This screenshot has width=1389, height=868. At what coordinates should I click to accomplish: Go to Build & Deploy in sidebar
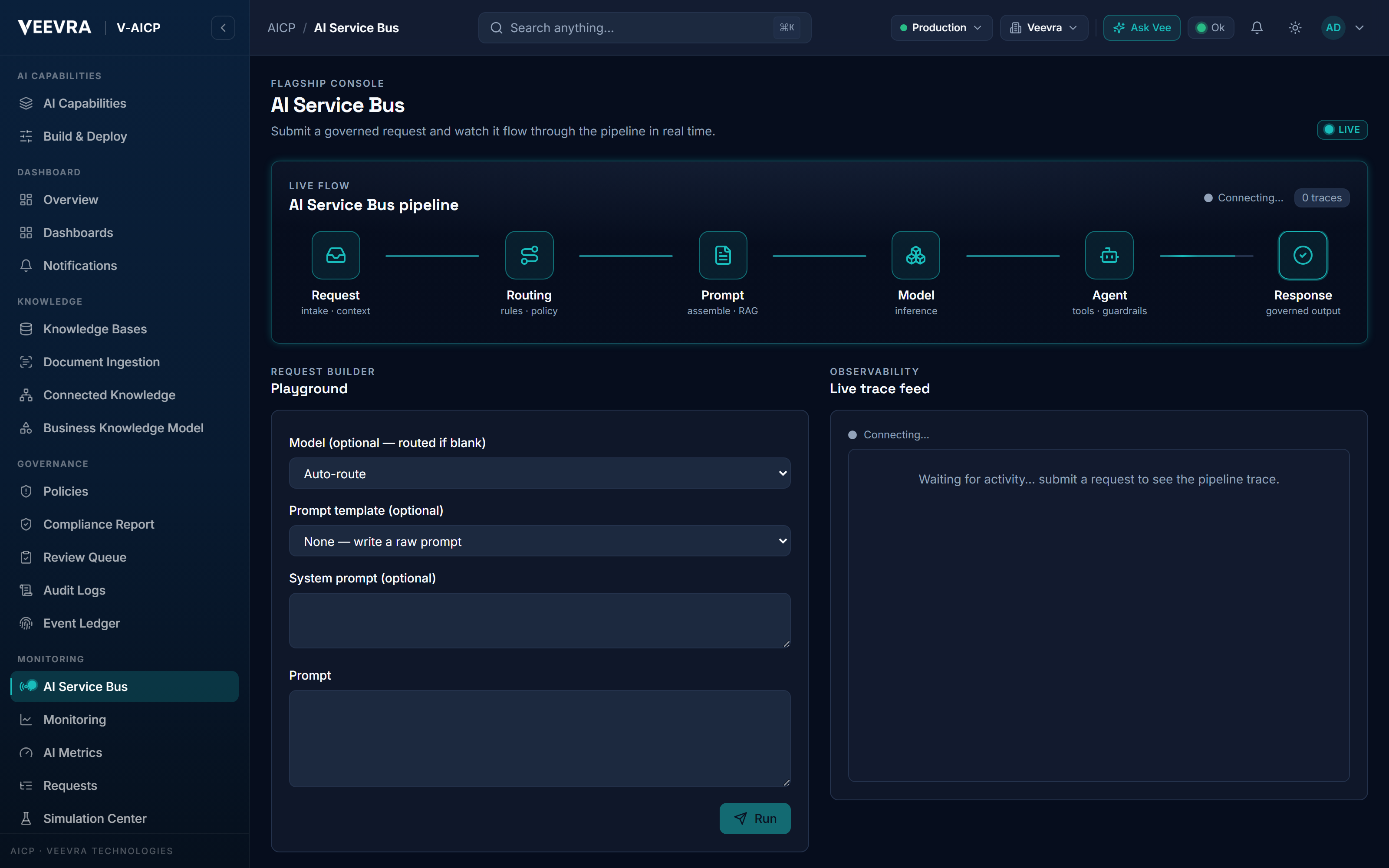coord(125,136)
